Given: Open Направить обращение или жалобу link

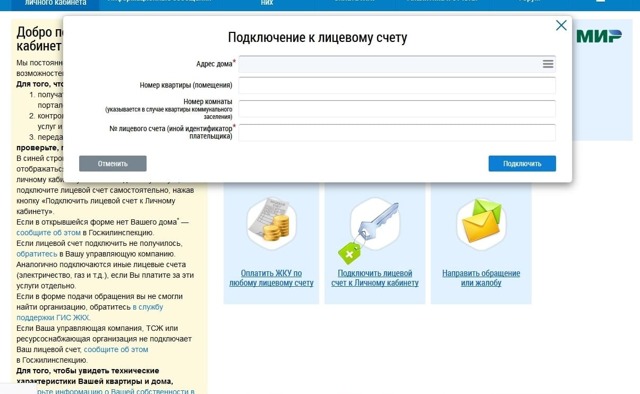Looking at the screenshot, I should [x=481, y=278].
